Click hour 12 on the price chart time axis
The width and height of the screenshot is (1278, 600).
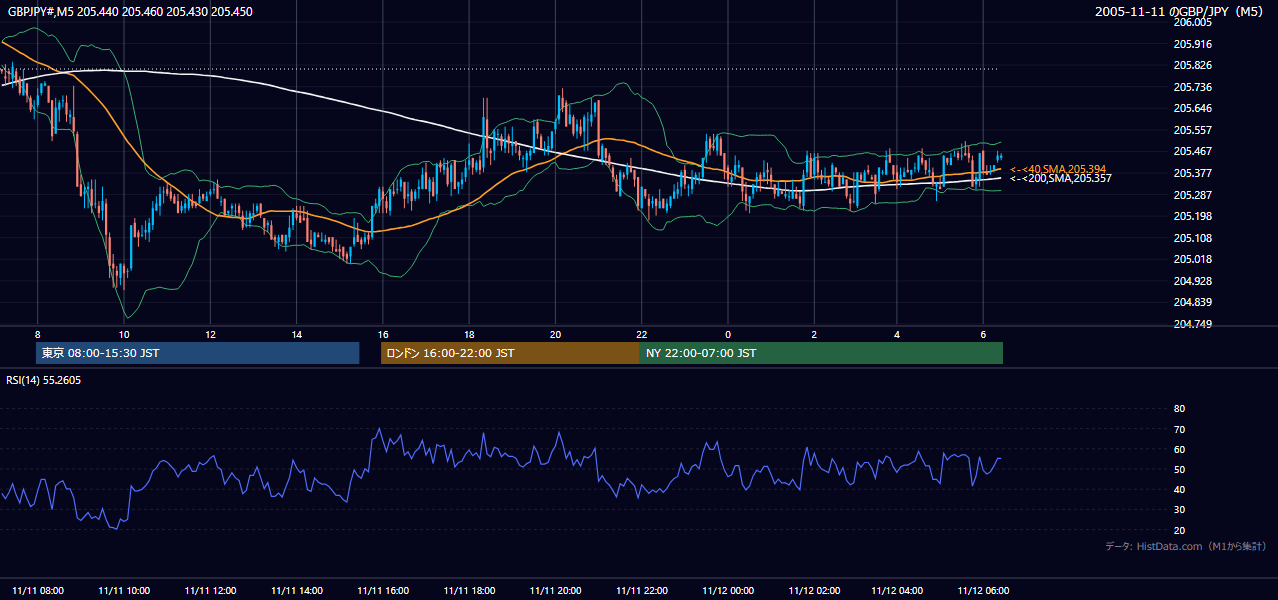point(210,334)
